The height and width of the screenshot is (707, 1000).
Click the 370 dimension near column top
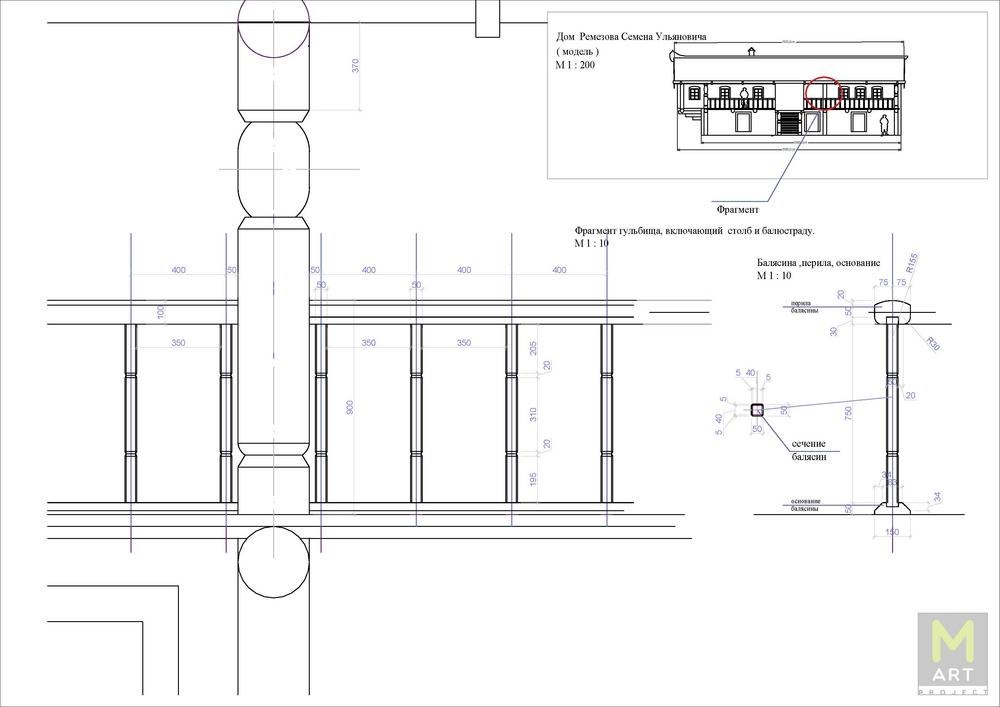pos(355,65)
